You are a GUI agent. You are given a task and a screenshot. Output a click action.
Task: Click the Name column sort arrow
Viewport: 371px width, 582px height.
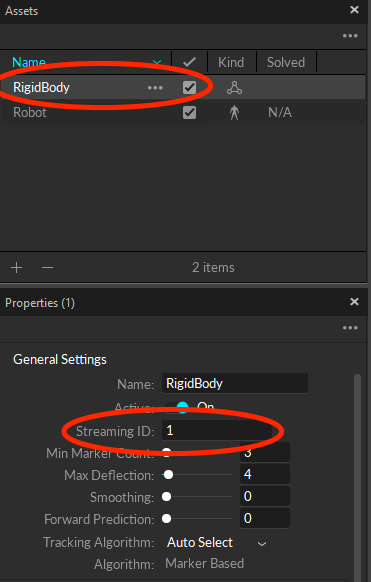point(157,62)
